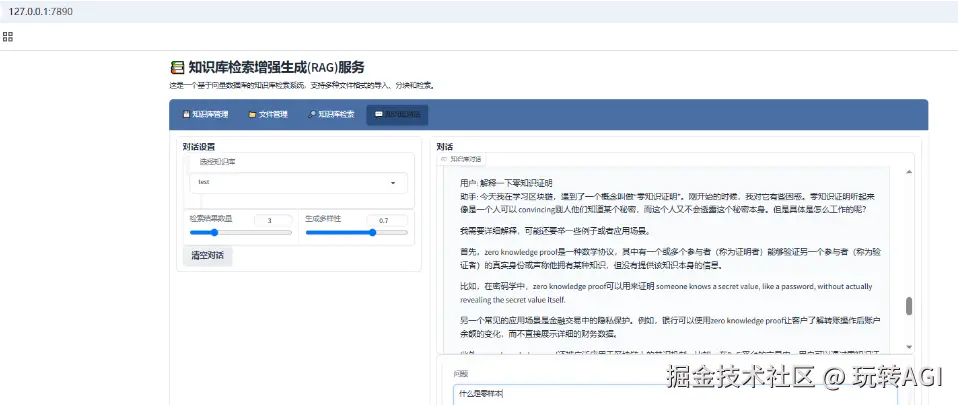The width and height of the screenshot is (958, 405).
Task: Switch to the 文件管理 tab
Action: [x=268, y=114]
